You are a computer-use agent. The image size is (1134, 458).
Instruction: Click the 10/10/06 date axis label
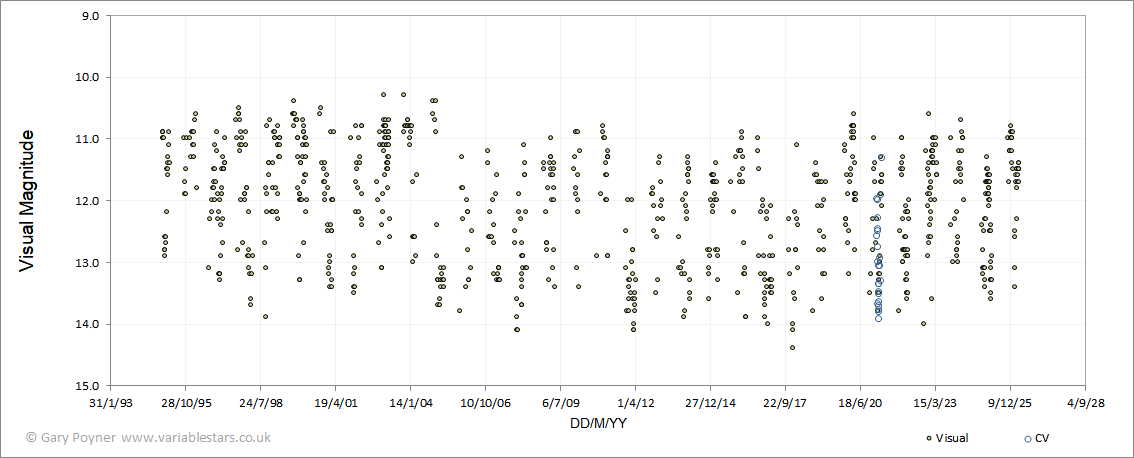[x=485, y=404]
